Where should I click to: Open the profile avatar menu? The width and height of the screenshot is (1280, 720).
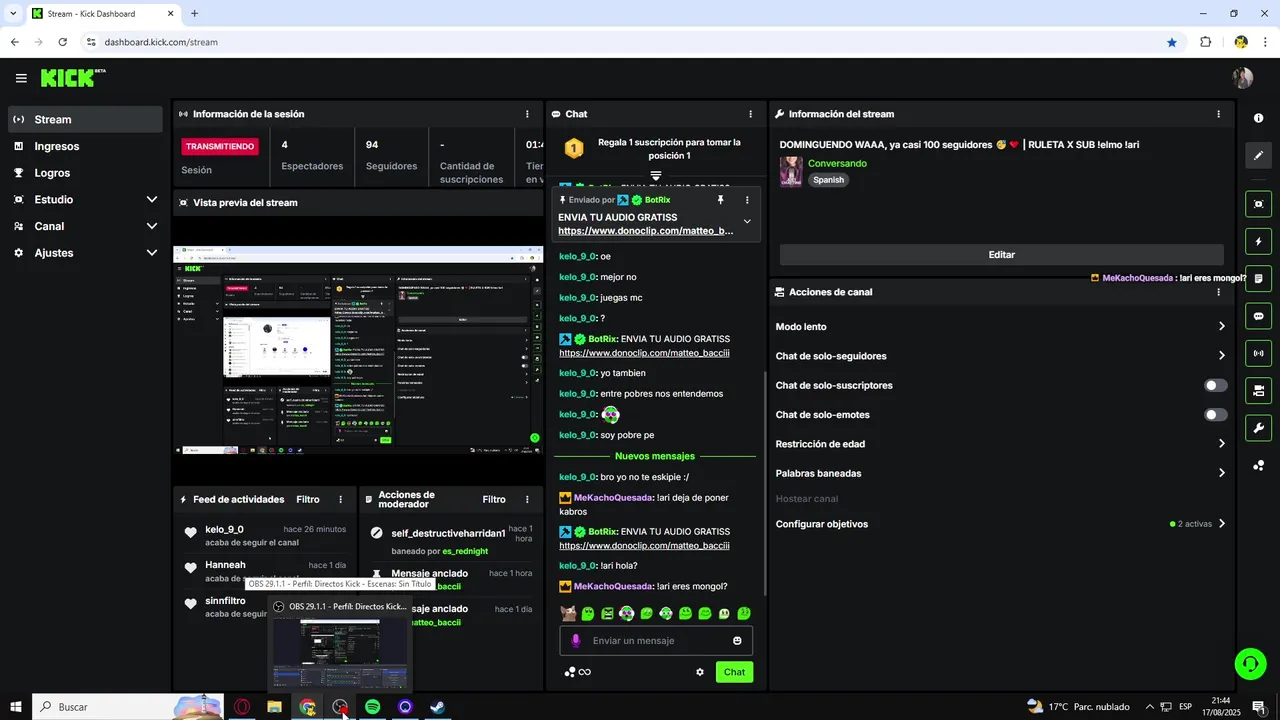[x=1243, y=78]
